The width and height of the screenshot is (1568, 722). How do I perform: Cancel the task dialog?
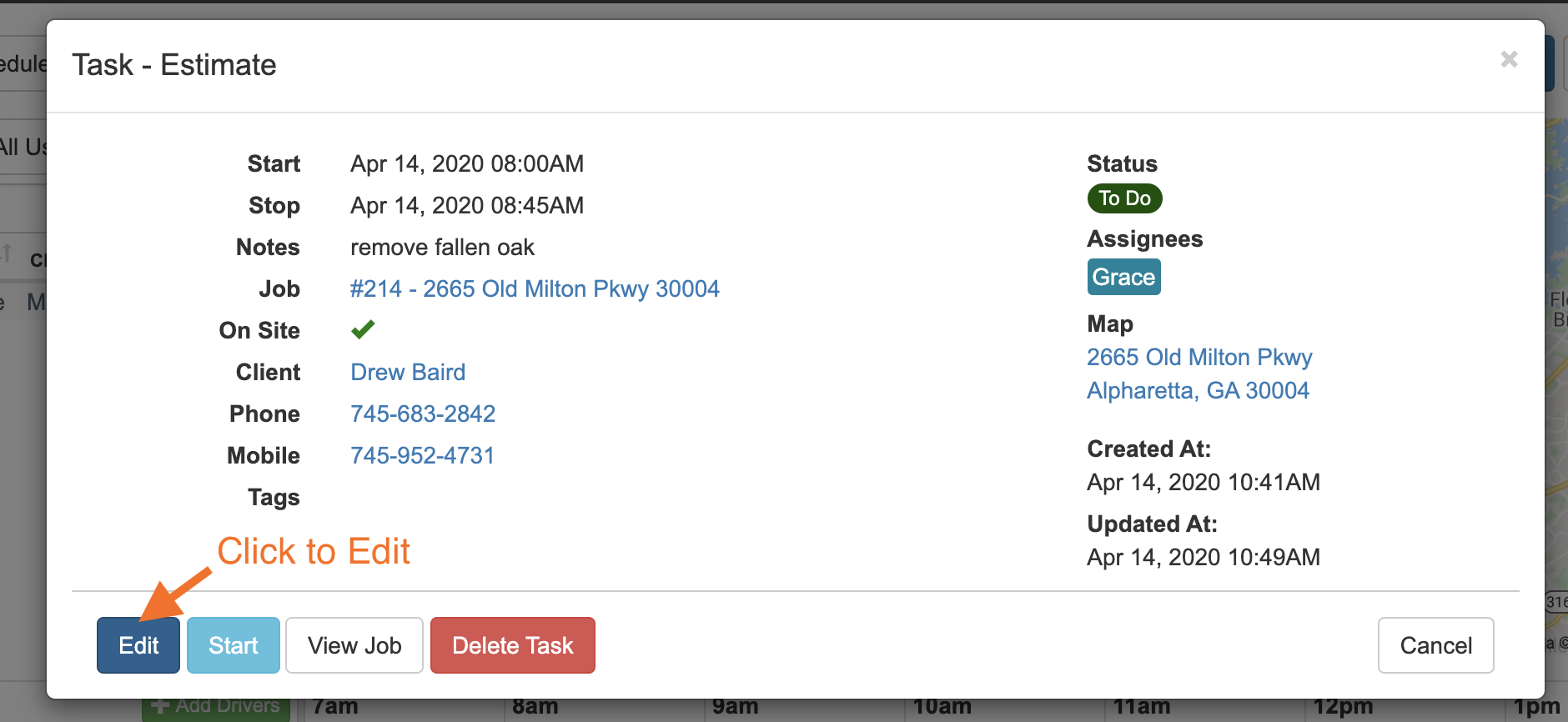(x=1435, y=645)
